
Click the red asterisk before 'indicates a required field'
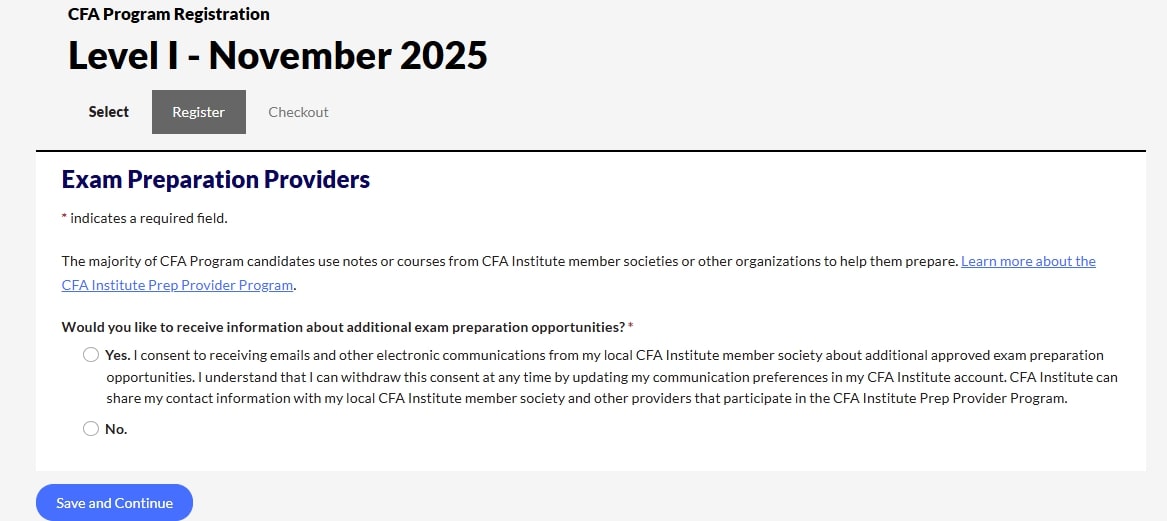[x=64, y=217]
